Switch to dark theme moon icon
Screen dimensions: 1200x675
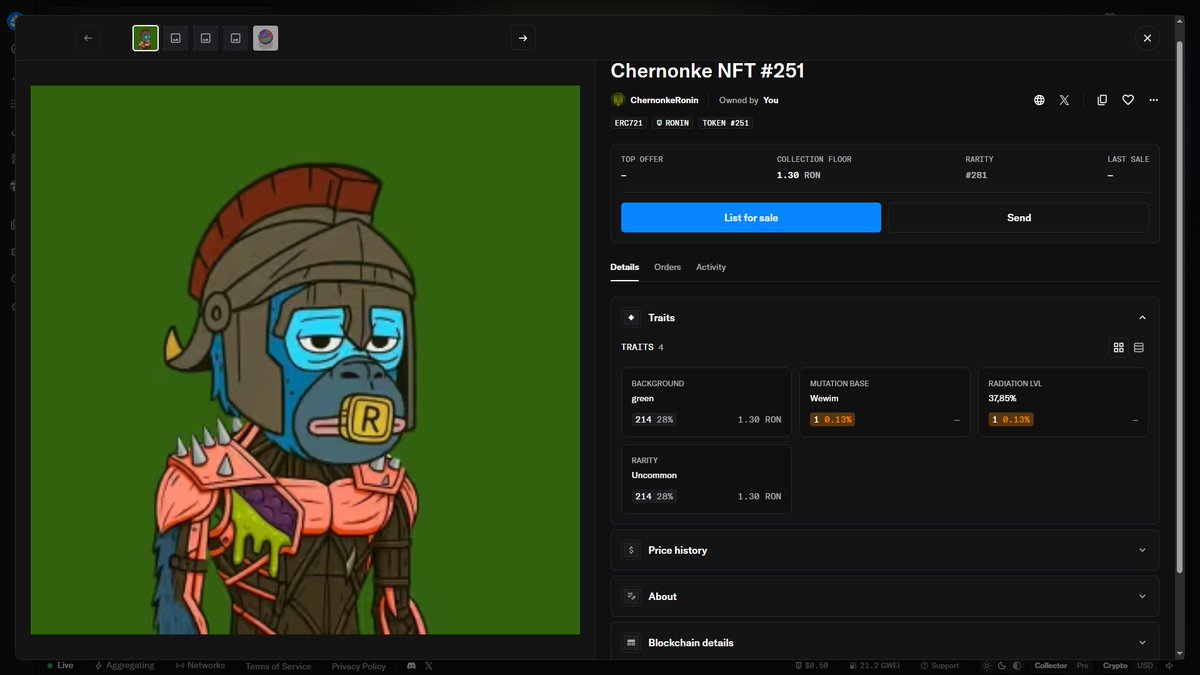click(x=1002, y=665)
